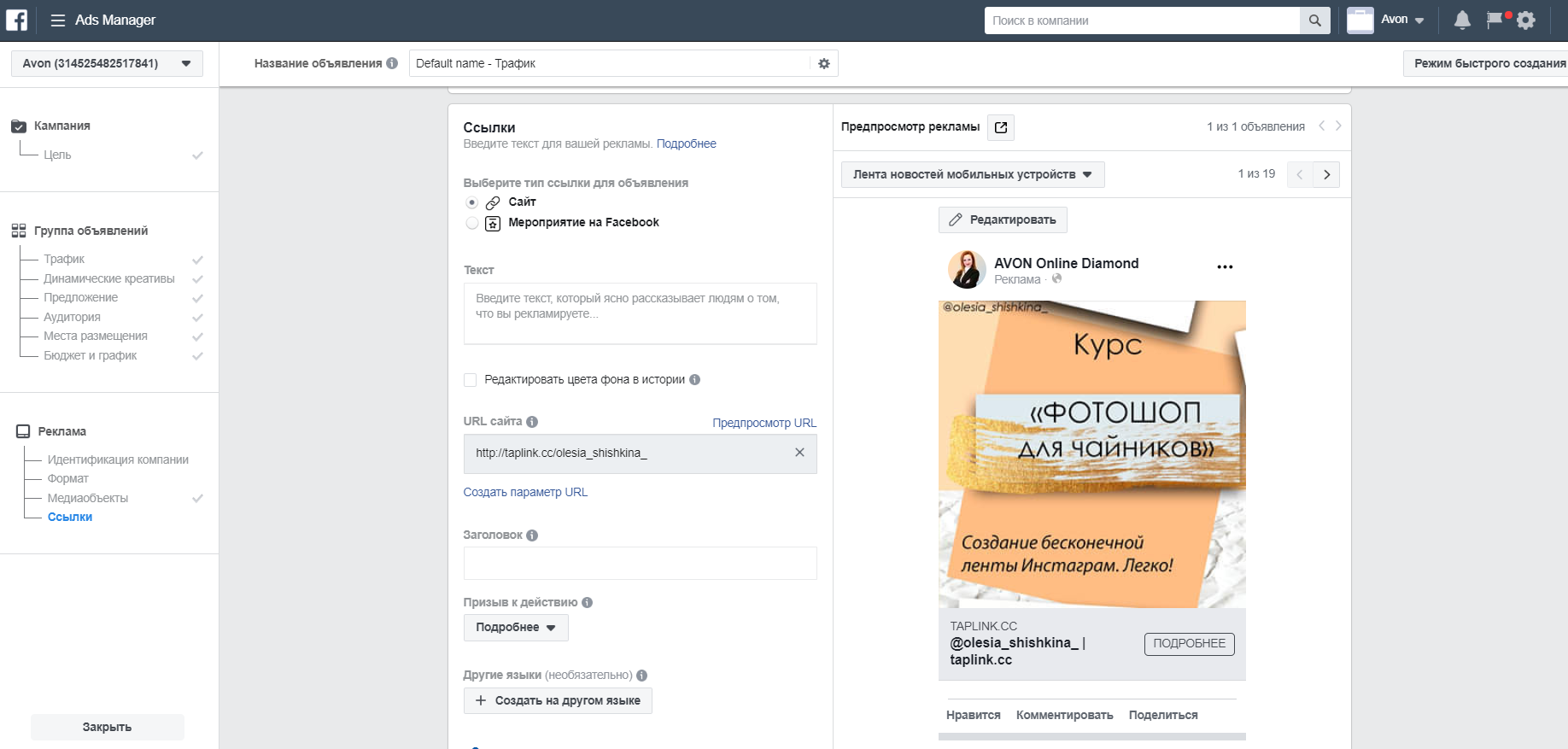Click the previous ad chevron in header
This screenshot has width=1568, height=749.
[x=1321, y=126]
